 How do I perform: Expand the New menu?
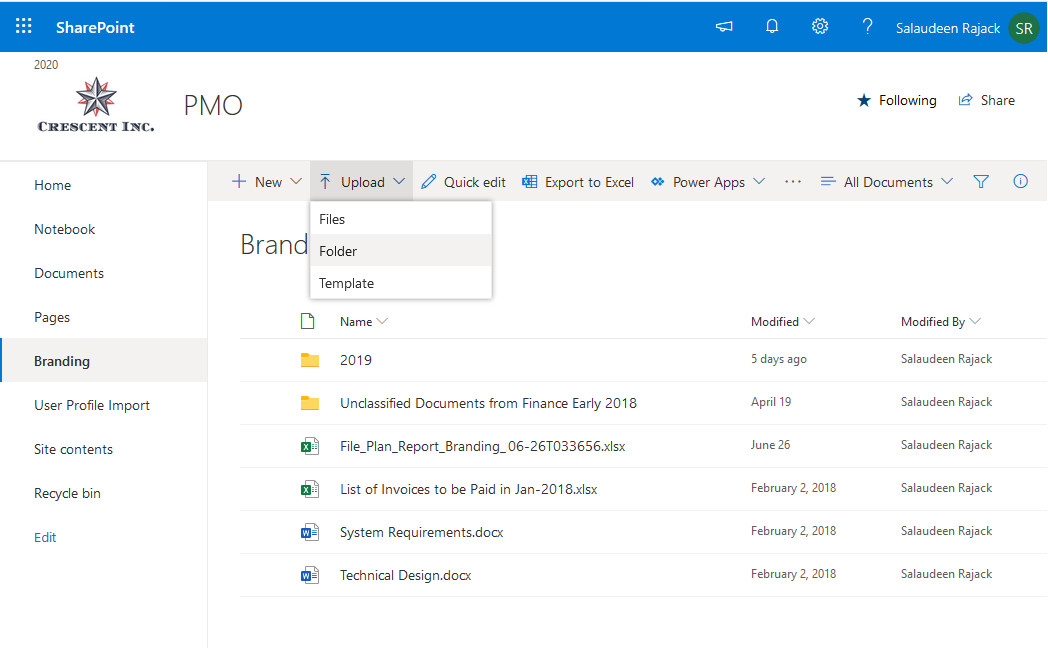[265, 181]
